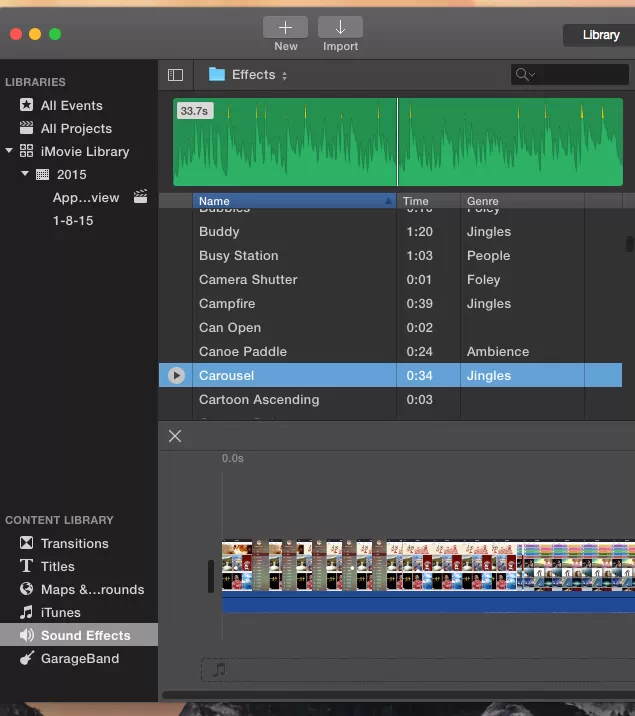Play the Carousel sound effect
The height and width of the screenshot is (716, 635).
[x=176, y=375]
